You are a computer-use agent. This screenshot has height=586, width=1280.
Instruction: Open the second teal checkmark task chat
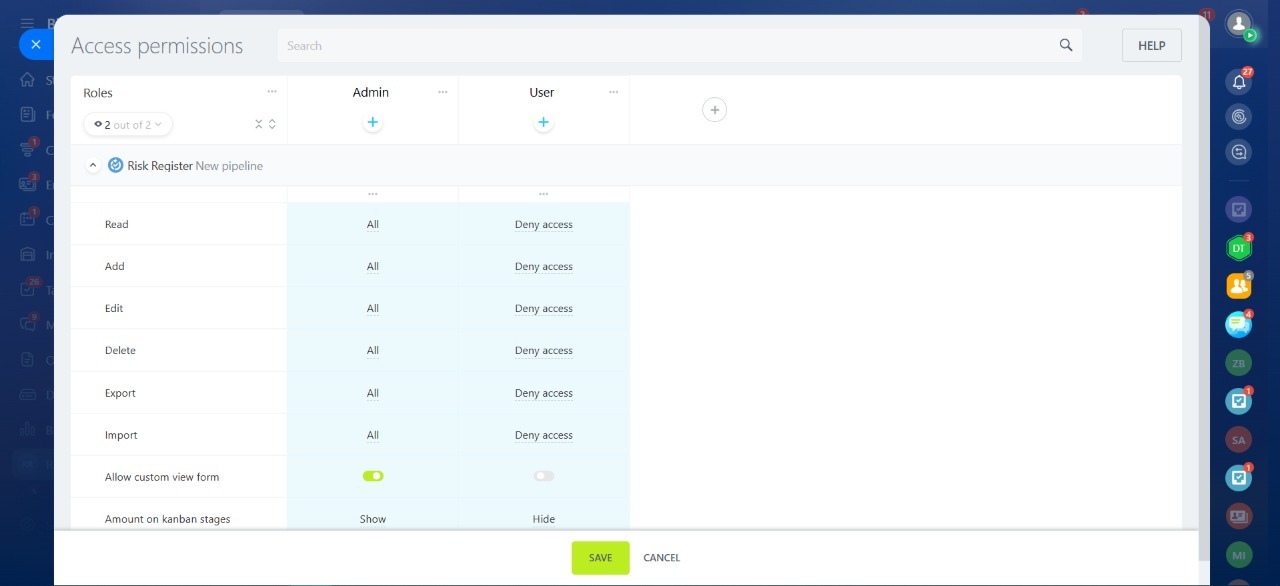pos(1239,477)
